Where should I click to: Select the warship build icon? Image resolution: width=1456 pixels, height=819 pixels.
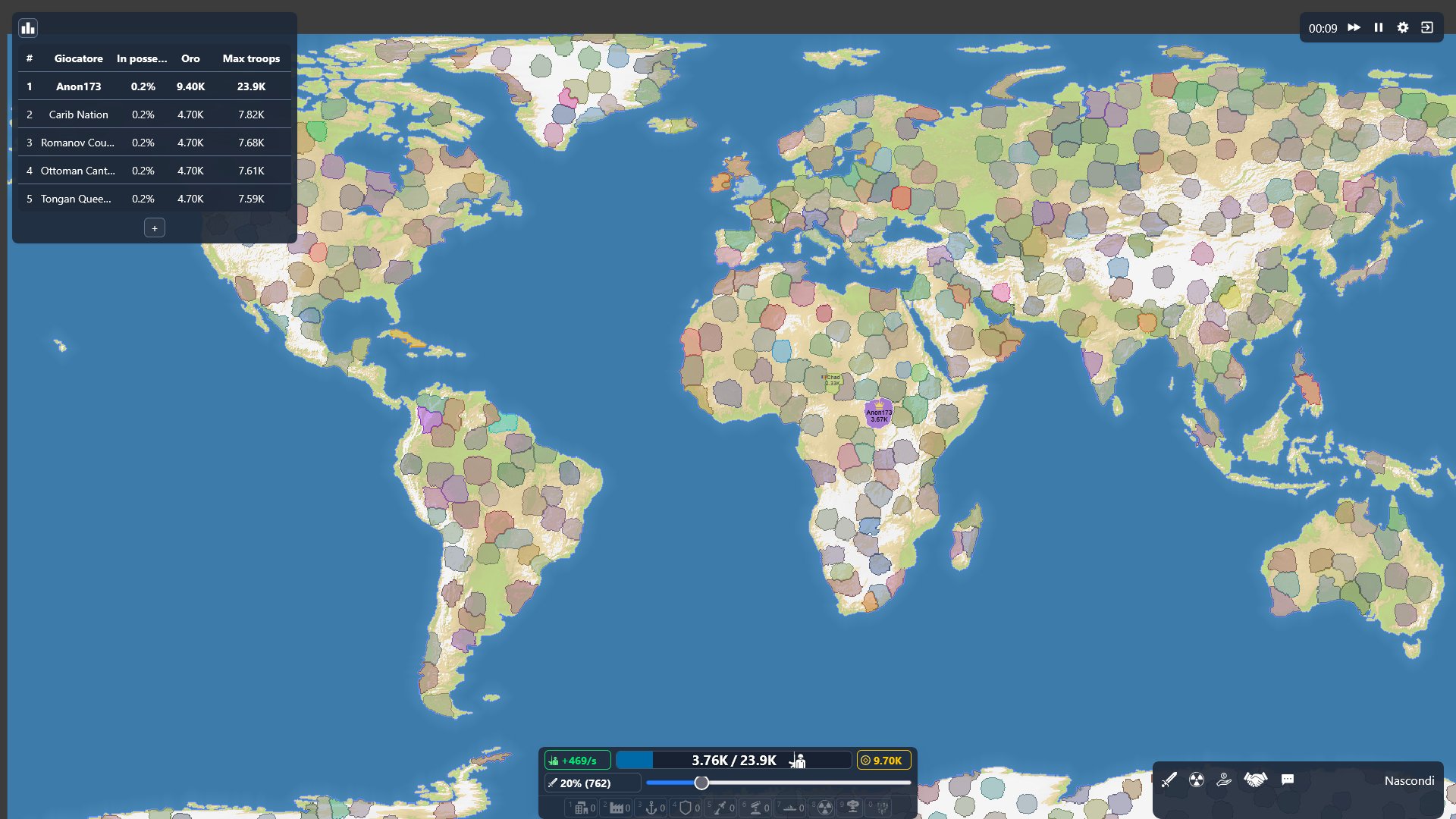coord(789,808)
